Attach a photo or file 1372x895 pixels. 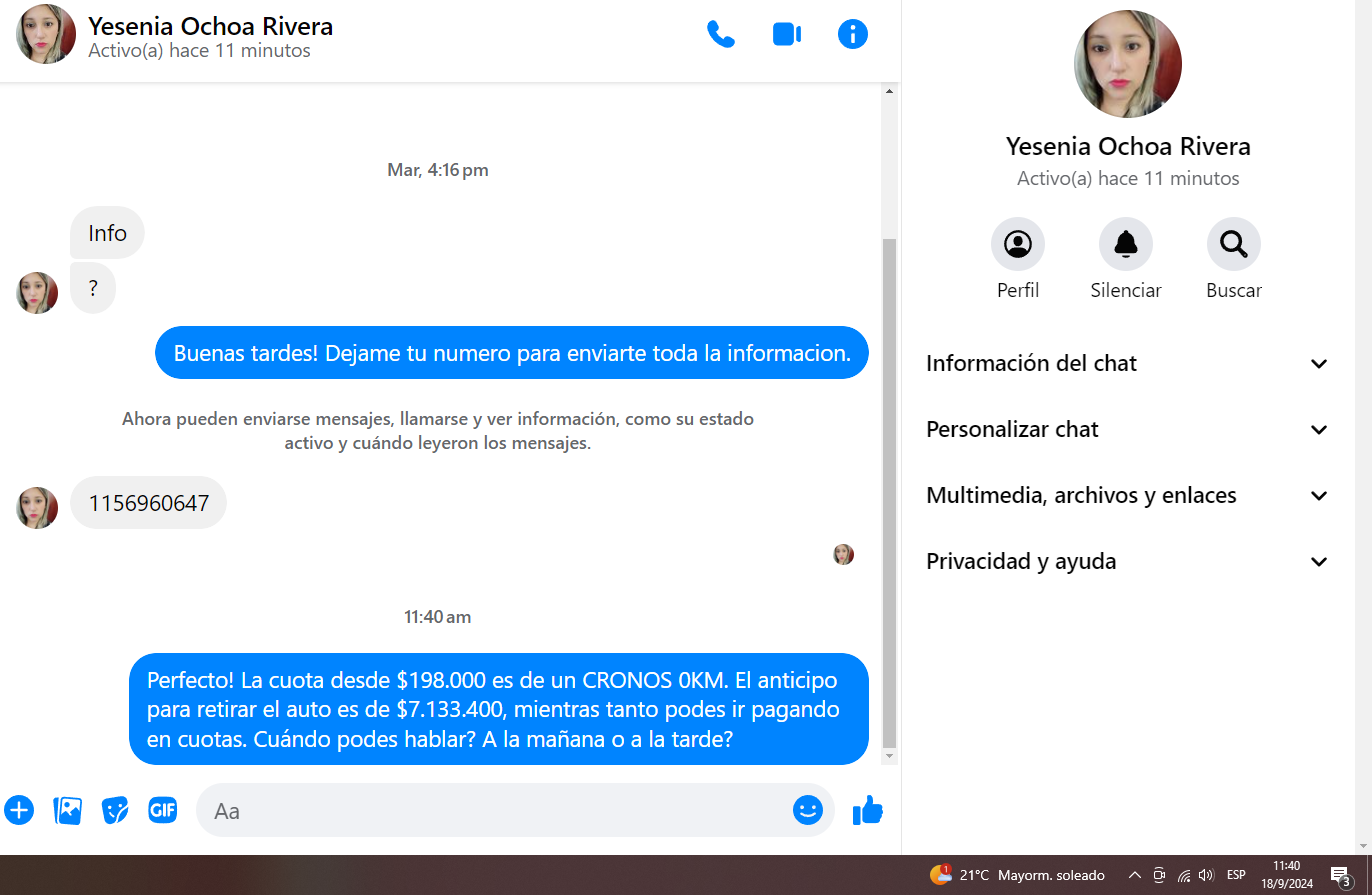pos(68,810)
